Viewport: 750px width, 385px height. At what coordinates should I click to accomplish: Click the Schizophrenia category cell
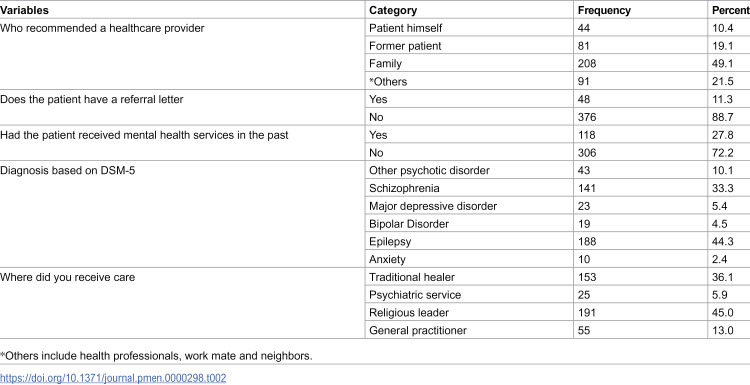click(469, 188)
